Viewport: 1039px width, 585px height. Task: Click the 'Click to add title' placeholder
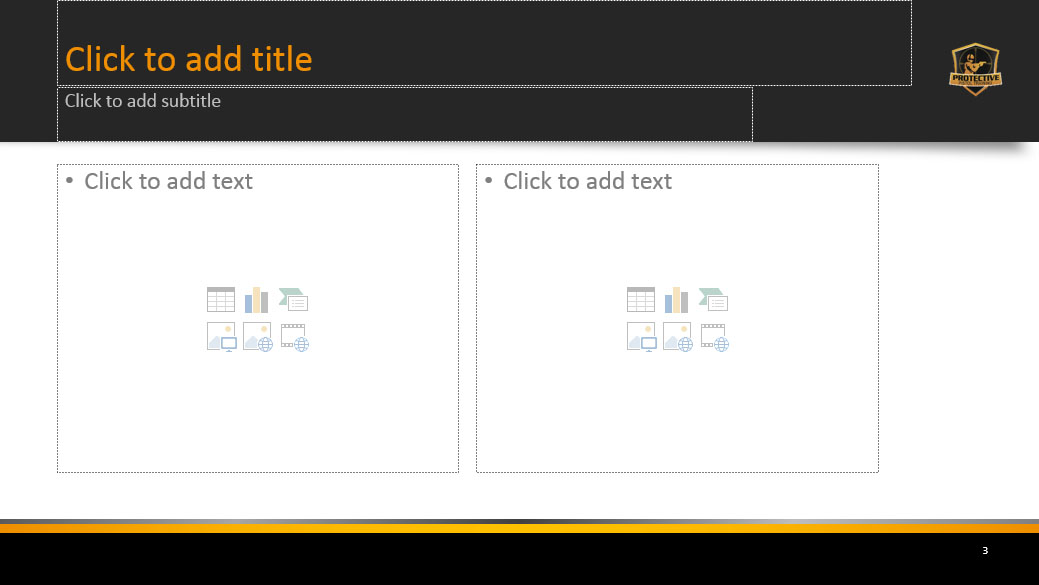189,60
